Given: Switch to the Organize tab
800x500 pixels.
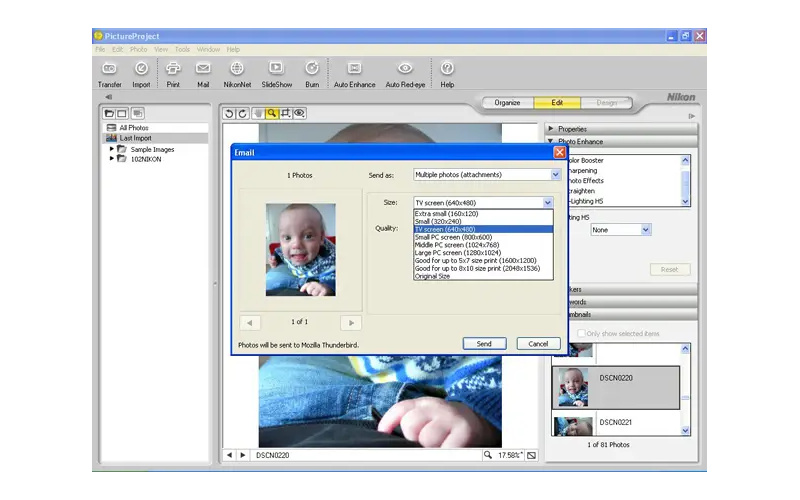Looking at the screenshot, I should (507, 103).
